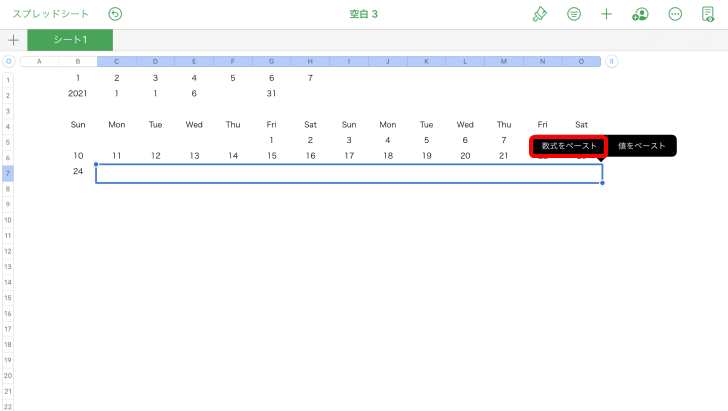Tap the column resize handle icon

(611, 61)
